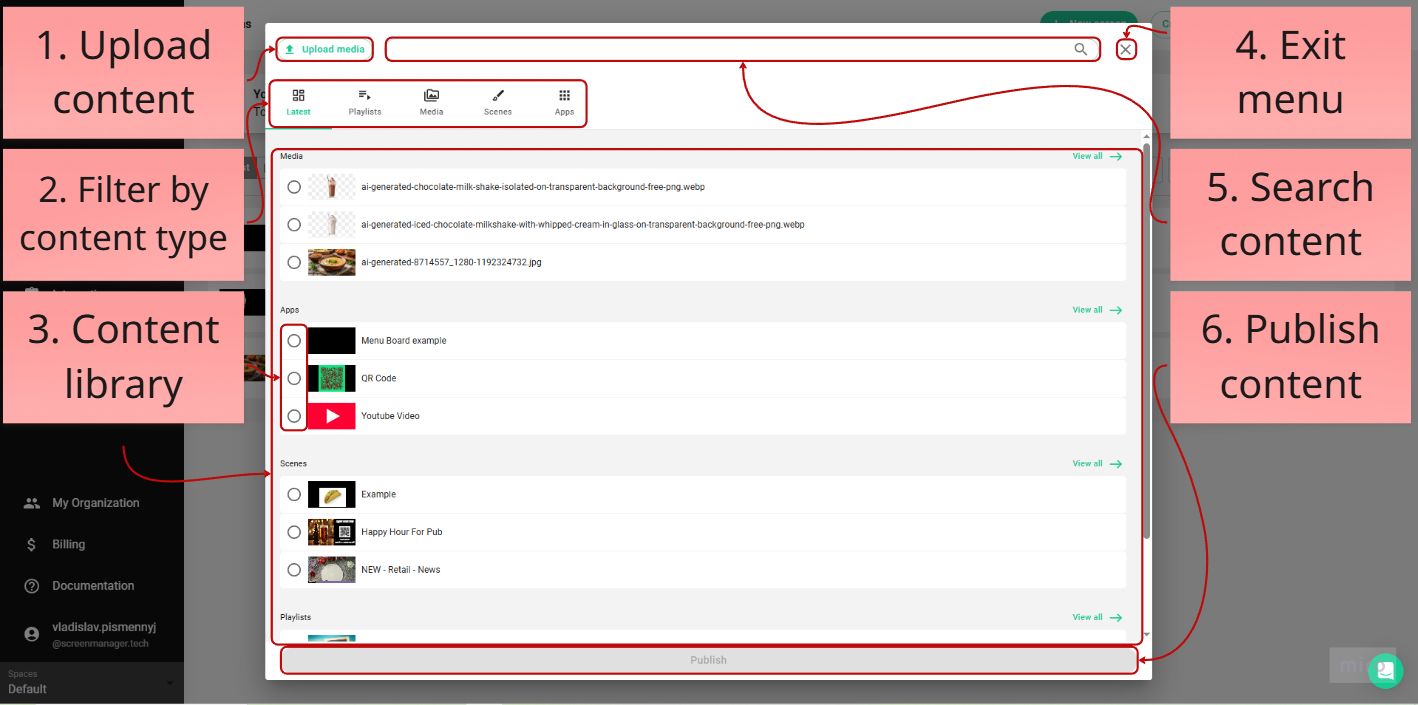Select NEW - Retail - News radio button
Viewport: 1418px width, 705px height.
click(x=294, y=570)
